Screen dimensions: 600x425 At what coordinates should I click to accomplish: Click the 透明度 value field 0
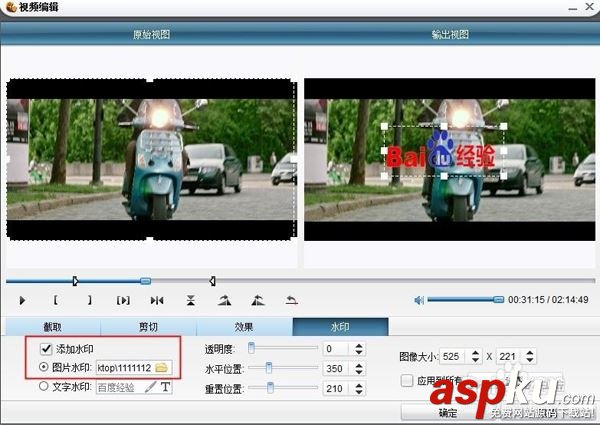338,349
